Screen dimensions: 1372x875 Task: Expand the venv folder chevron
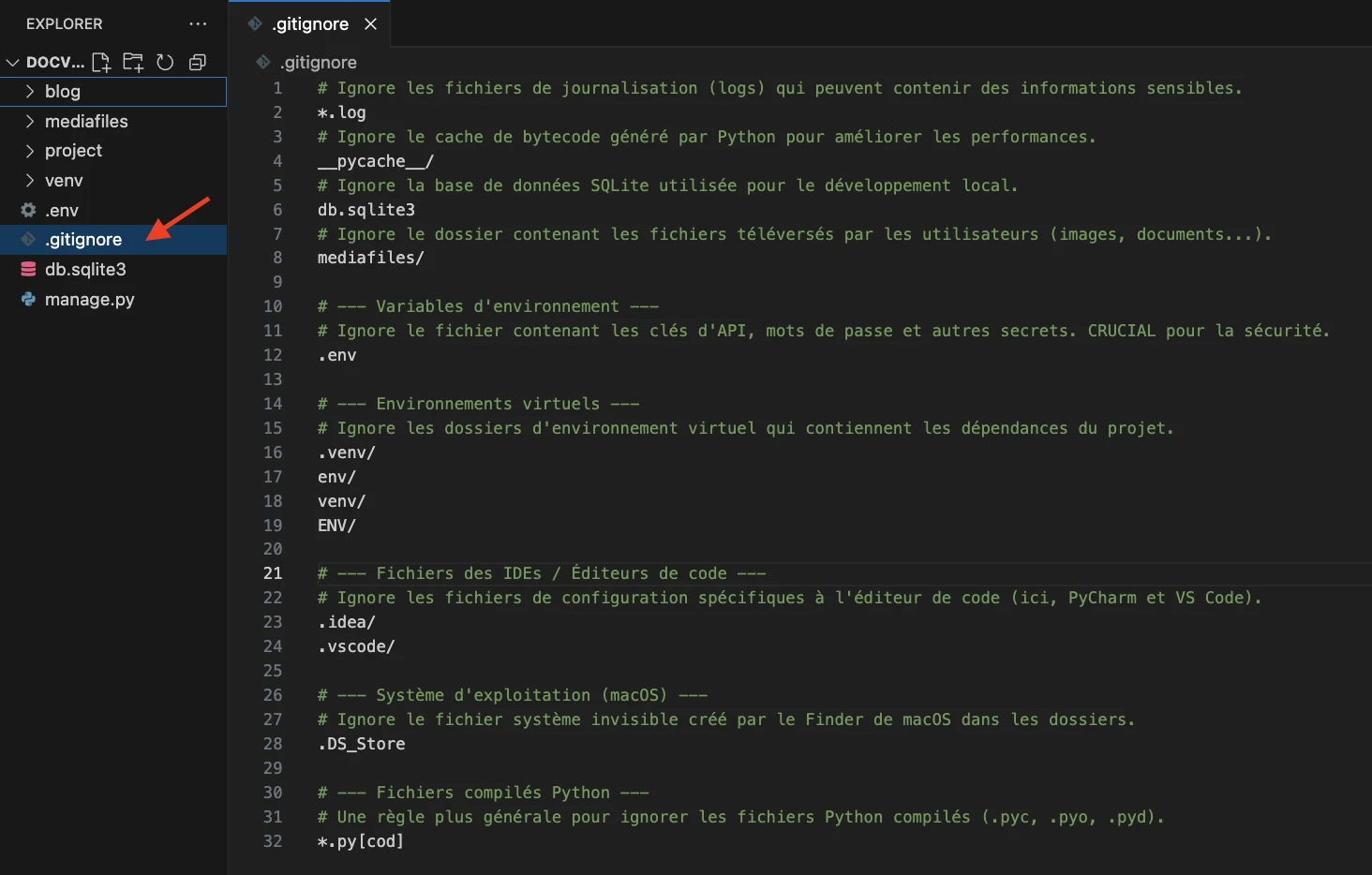pos(30,181)
